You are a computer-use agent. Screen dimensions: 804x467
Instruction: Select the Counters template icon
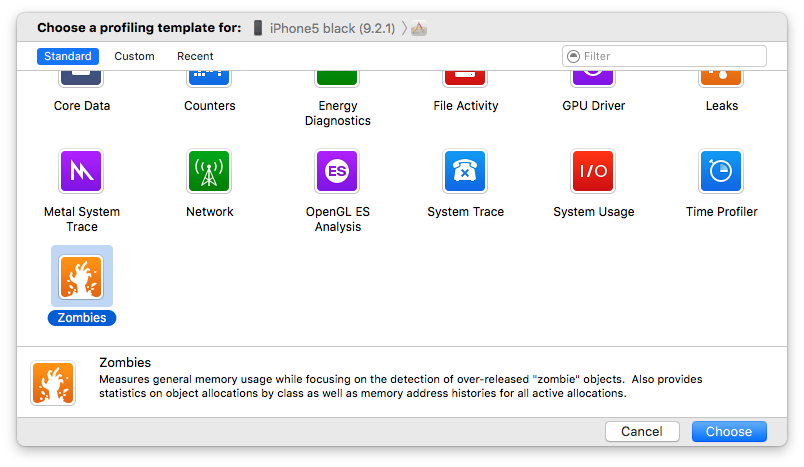(x=209, y=79)
